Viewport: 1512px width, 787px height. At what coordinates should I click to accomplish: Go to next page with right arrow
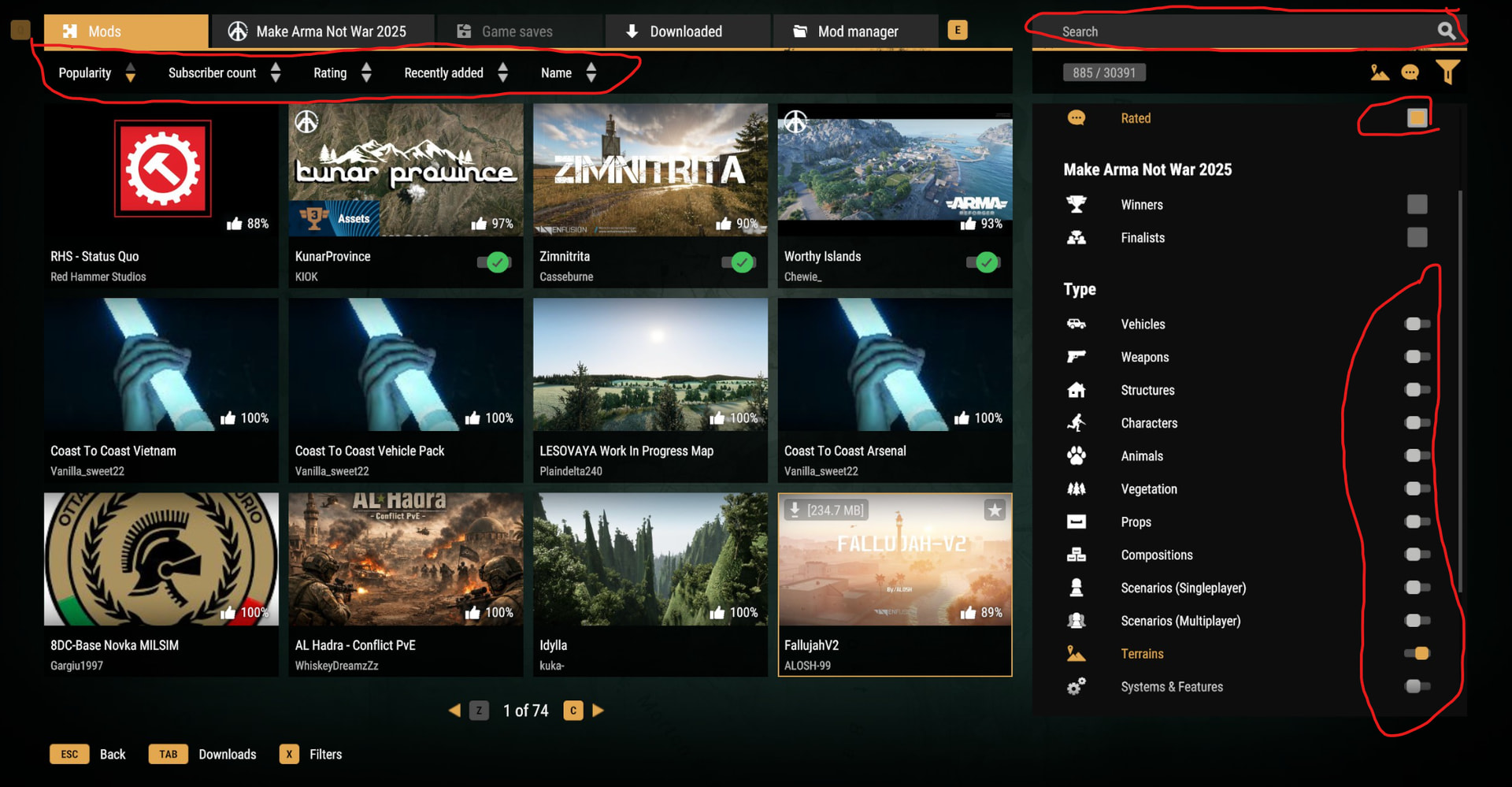(598, 711)
